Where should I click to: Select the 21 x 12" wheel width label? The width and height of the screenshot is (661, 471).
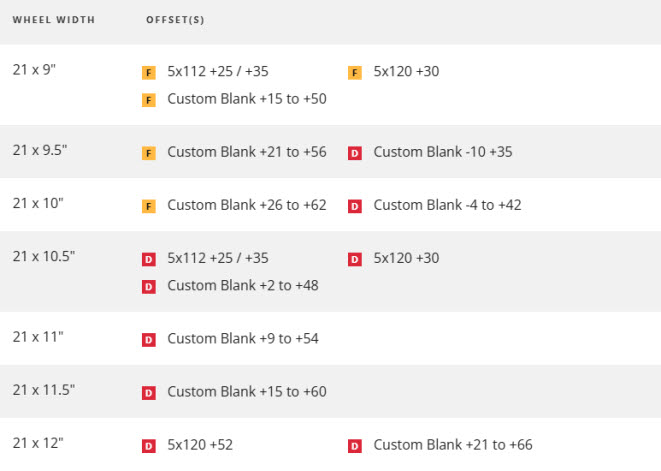pos(38,442)
